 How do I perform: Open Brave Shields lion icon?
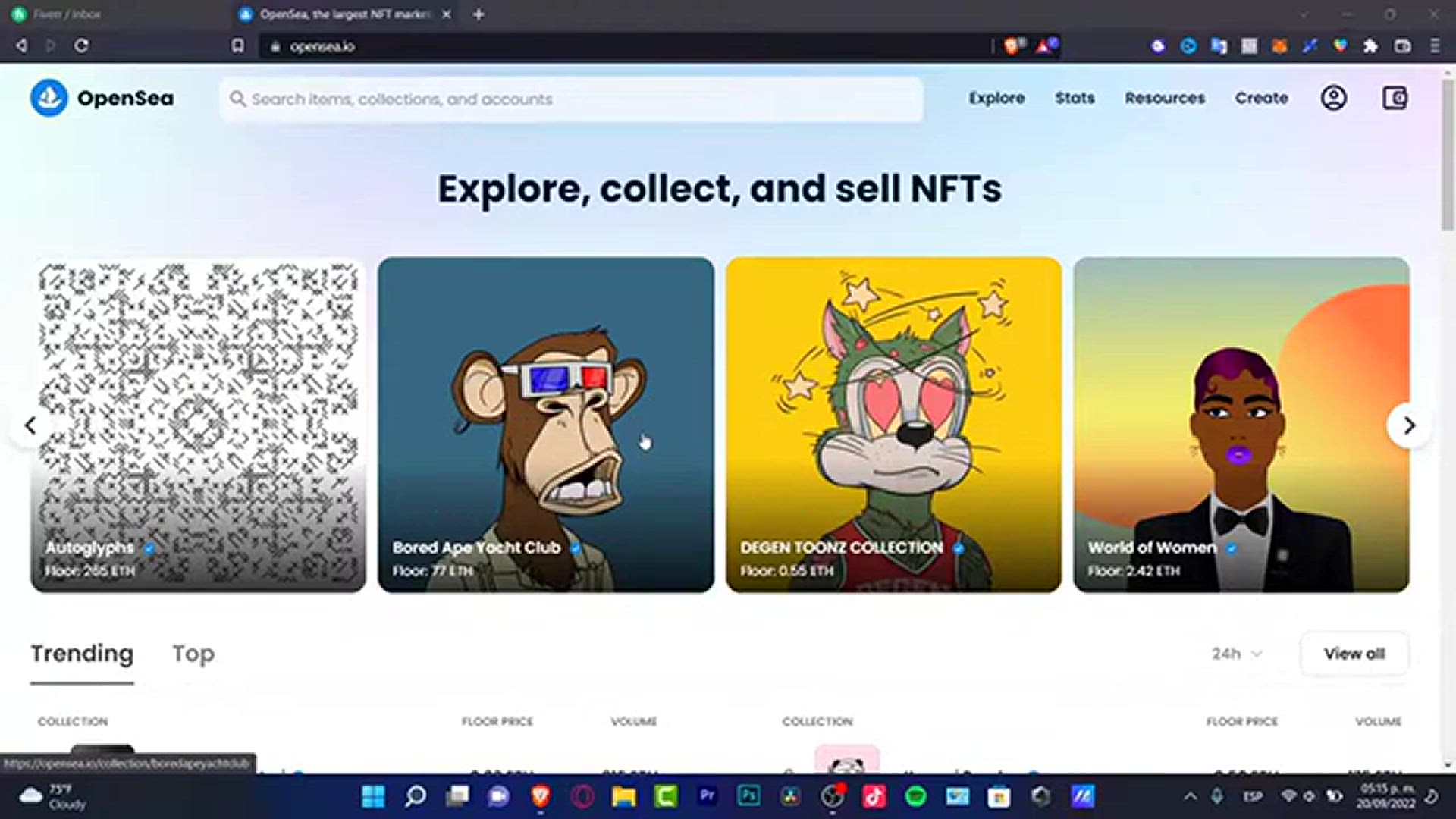(x=1013, y=46)
